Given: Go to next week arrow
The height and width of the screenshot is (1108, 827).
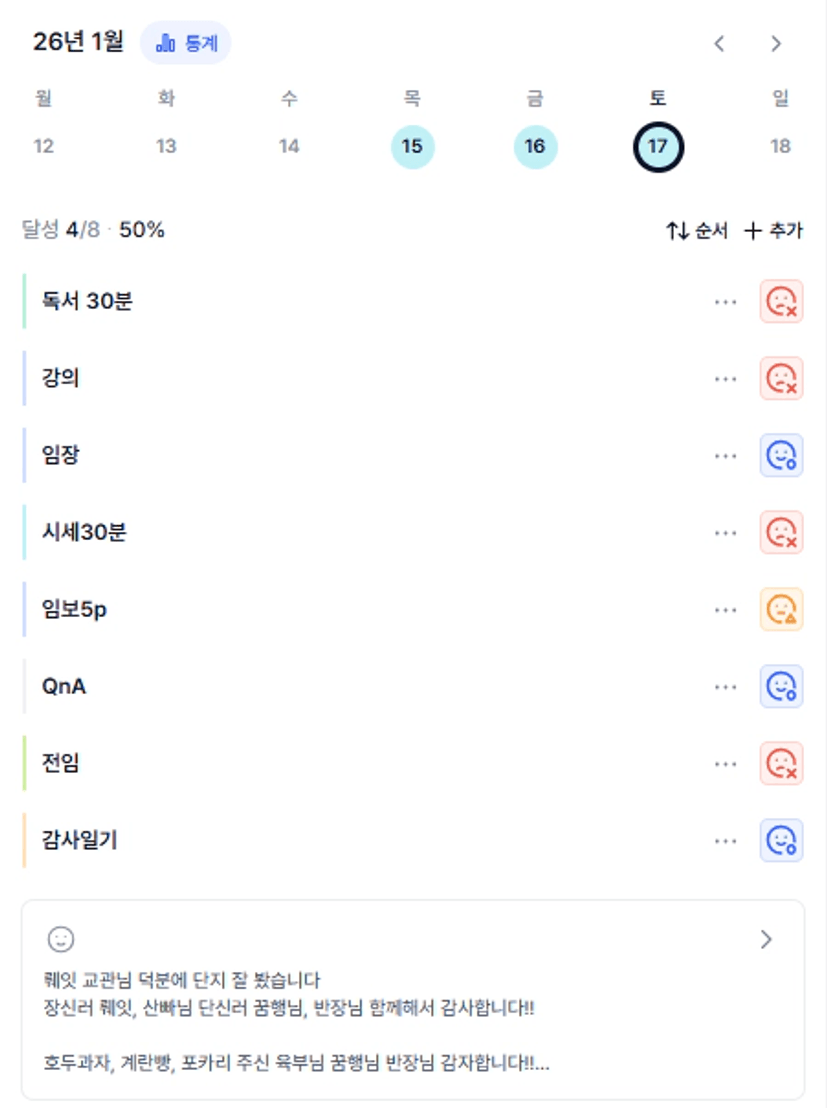Looking at the screenshot, I should pyautogui.click(x=776, y=43).
